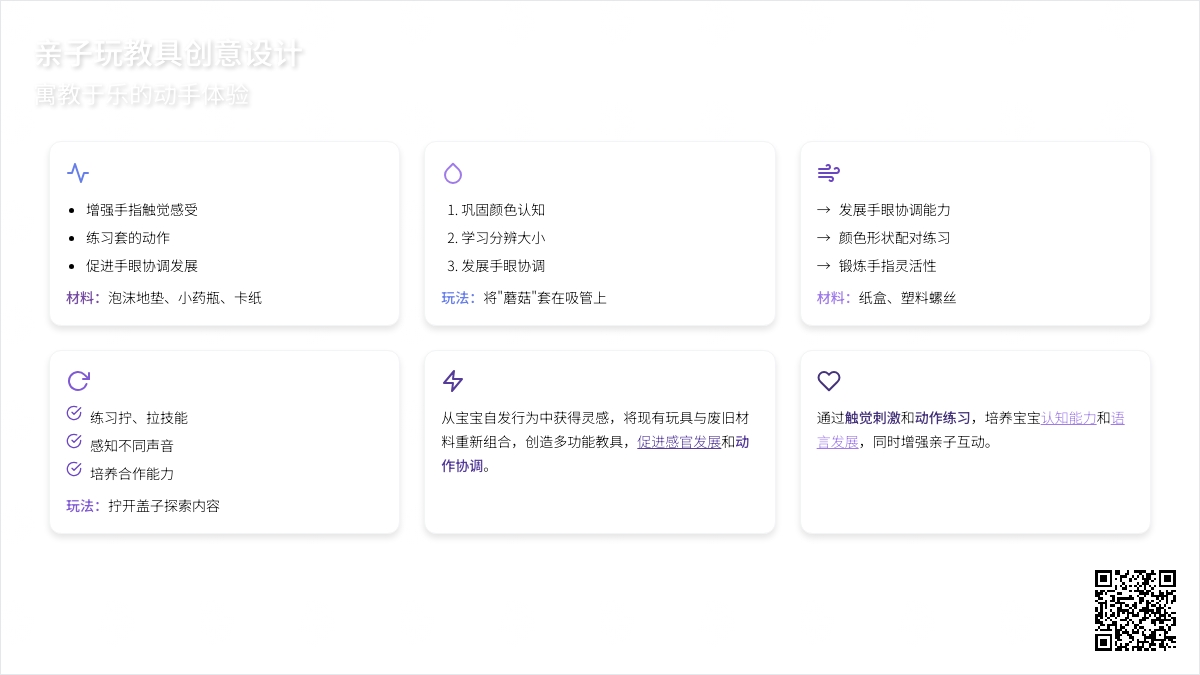Click the QR code image

point(1135,610)
